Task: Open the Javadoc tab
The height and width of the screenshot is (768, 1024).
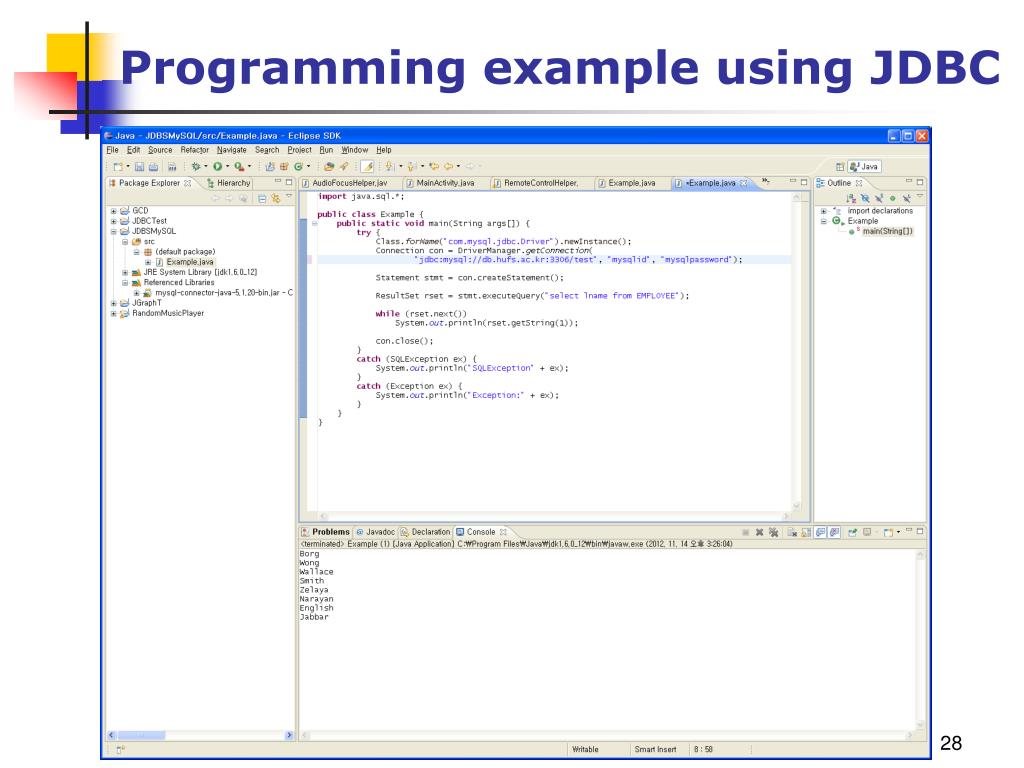Action: [376, 532]
